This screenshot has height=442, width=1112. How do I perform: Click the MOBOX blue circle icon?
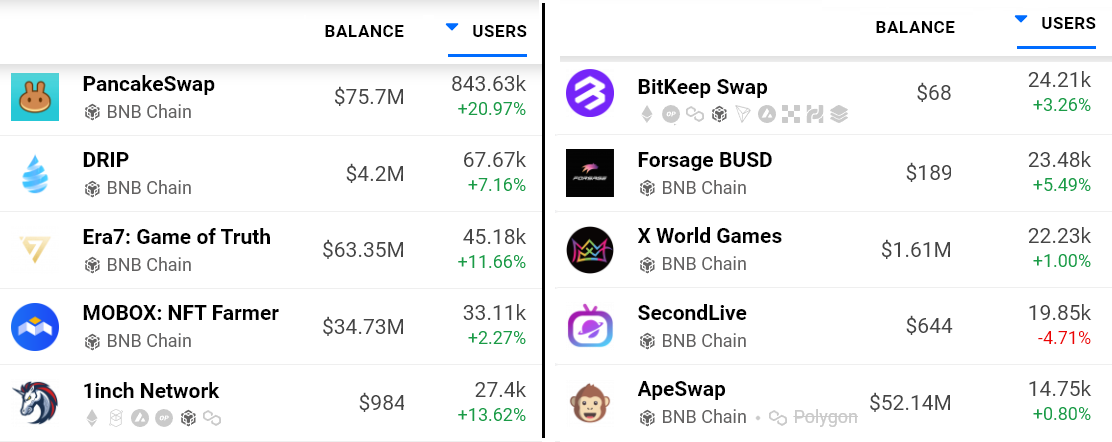35,327
